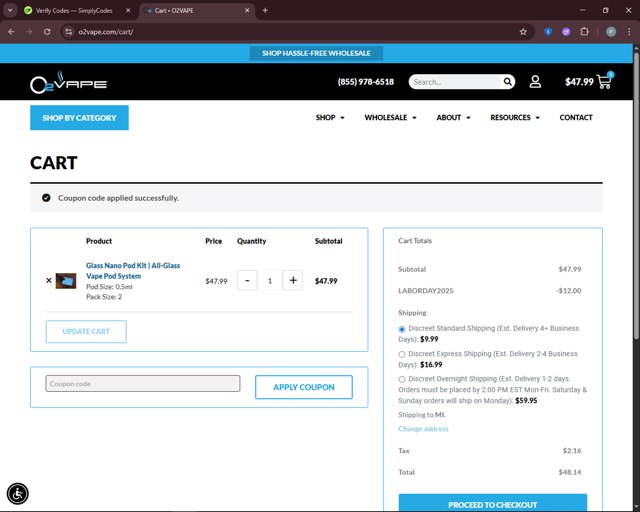The height and width of the screenshot is (512, 640).
Task: Open the shopping cart icon in header
Action: (x=604, y=81)
